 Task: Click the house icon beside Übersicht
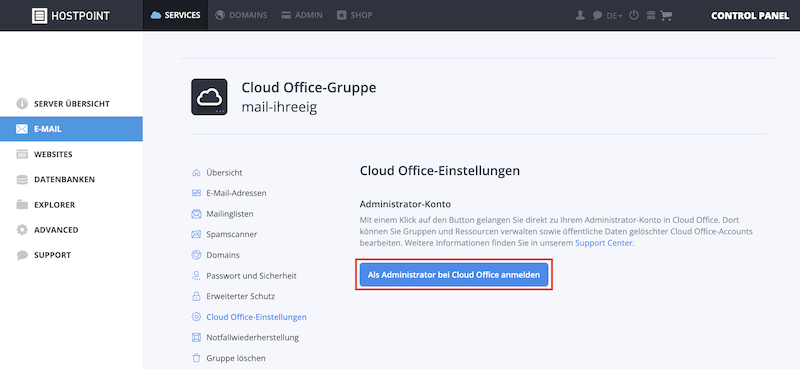coord(196,173)
